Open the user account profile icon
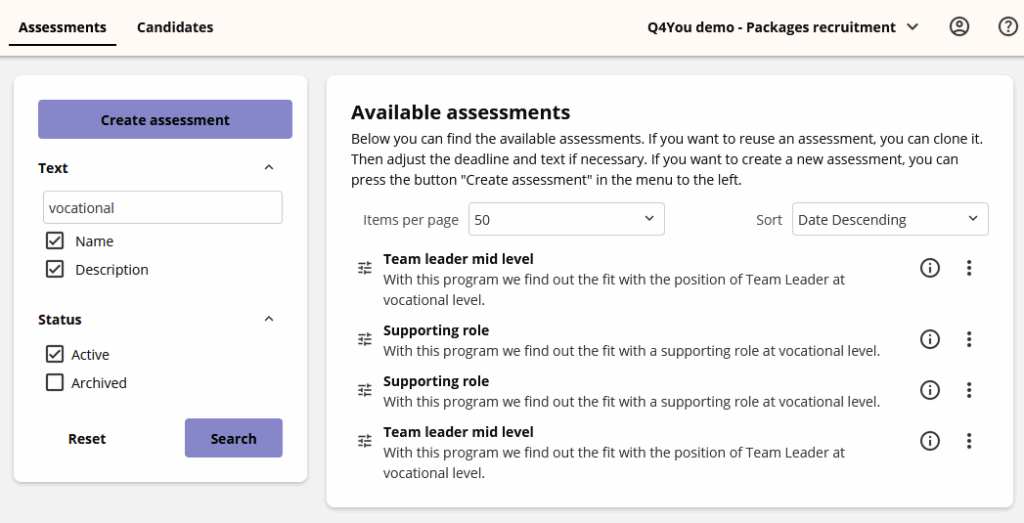This screenshot has width=1024, height=523. coord(959,27)
